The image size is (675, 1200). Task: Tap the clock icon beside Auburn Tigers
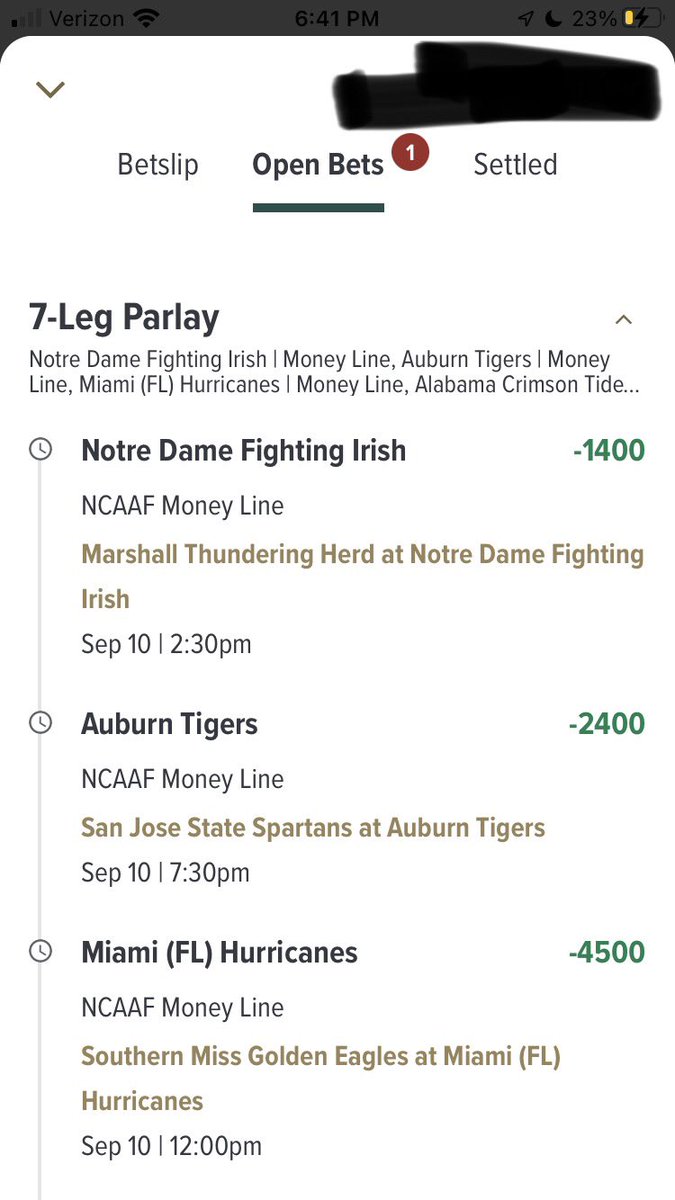(40, 723)
